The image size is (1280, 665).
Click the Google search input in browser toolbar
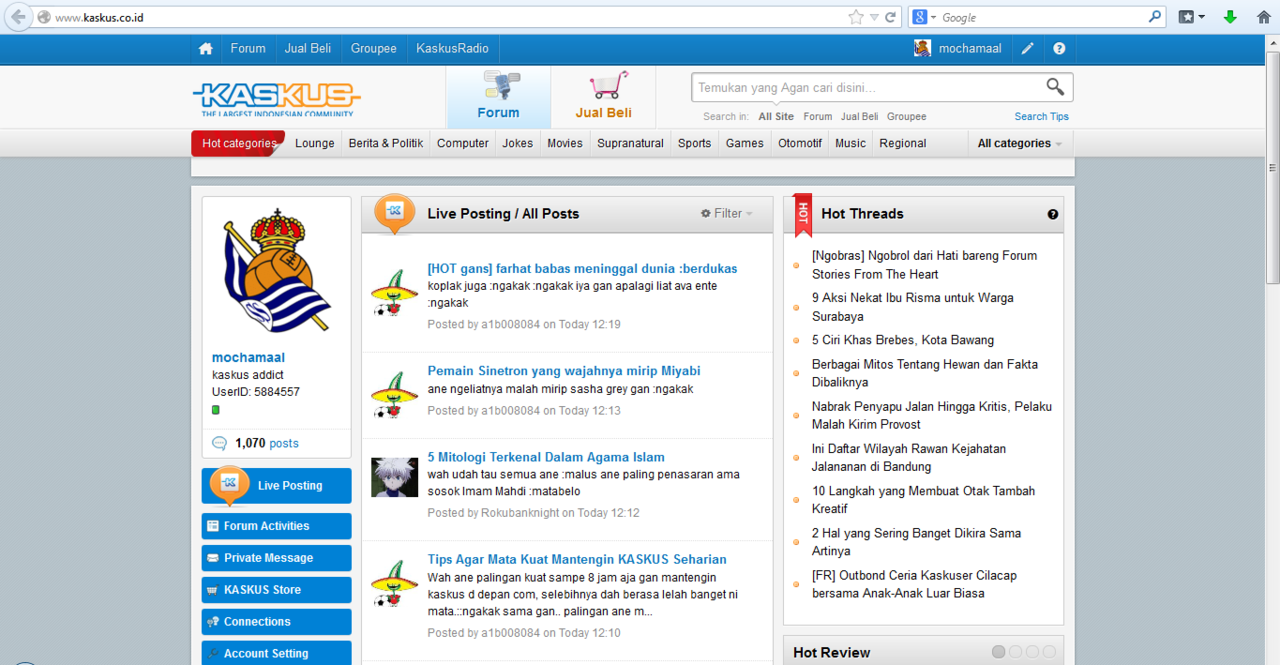click(x=1043, y=17)
